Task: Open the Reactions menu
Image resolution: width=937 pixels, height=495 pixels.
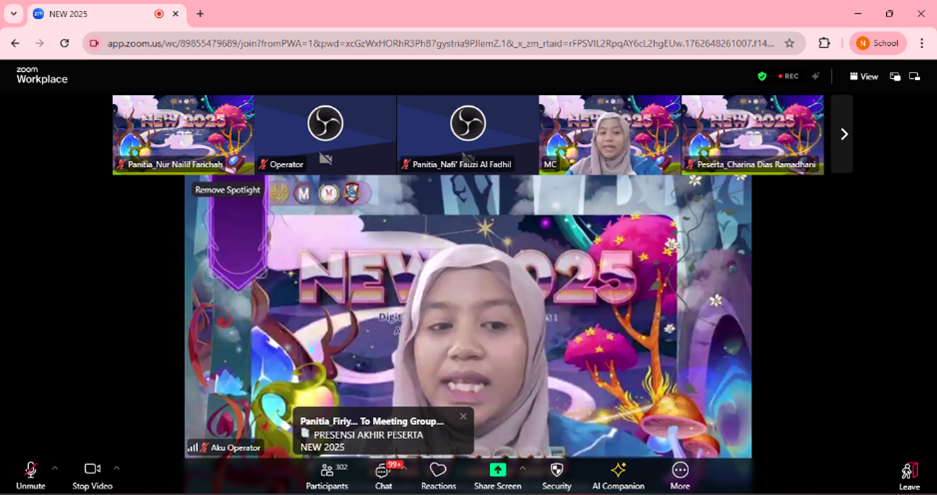Action: point(438,475)
